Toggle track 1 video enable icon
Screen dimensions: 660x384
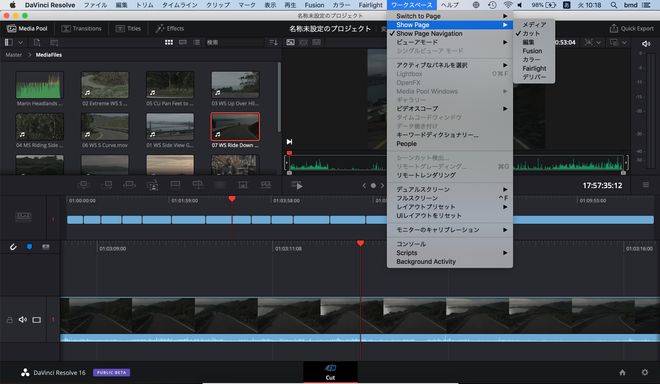coord(37,320)
